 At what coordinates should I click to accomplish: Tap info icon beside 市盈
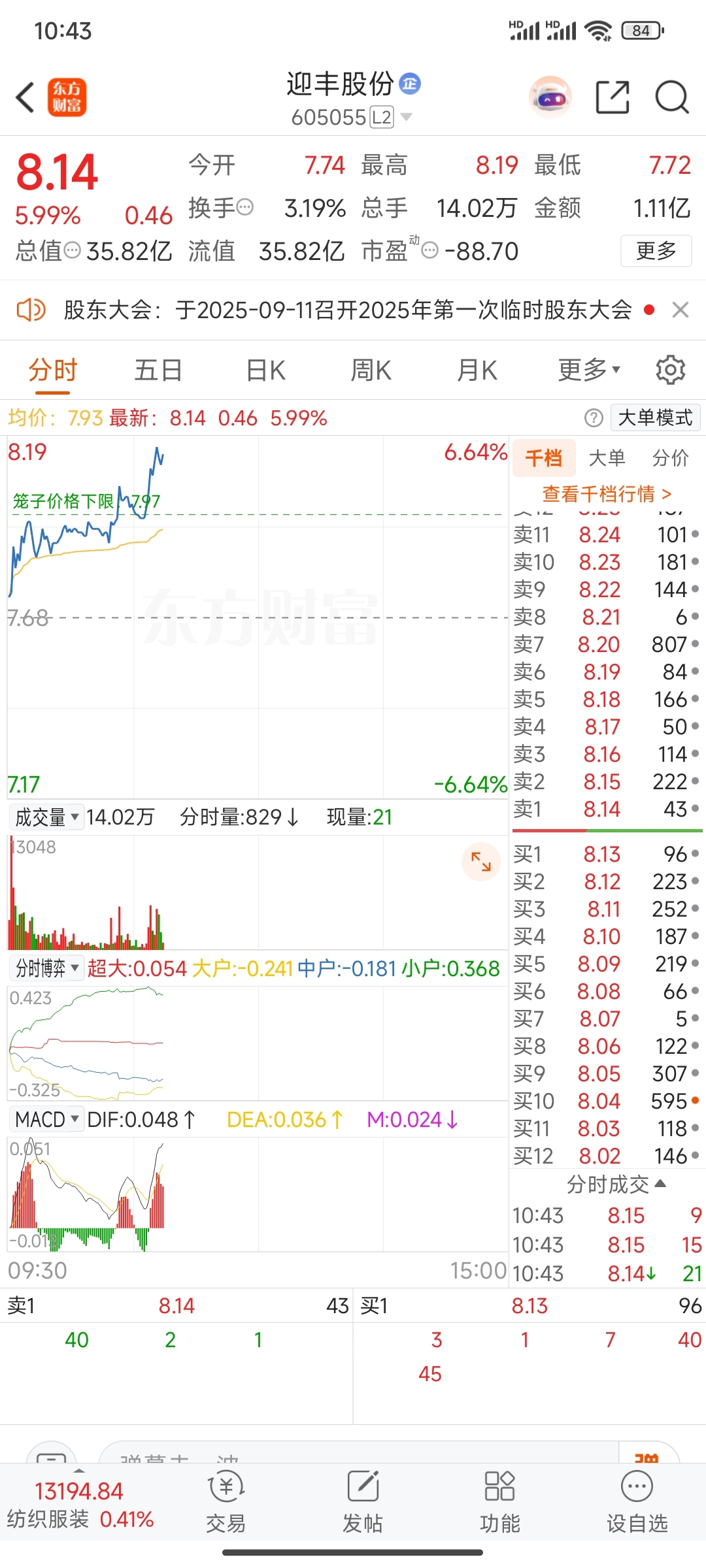point(429,250)
